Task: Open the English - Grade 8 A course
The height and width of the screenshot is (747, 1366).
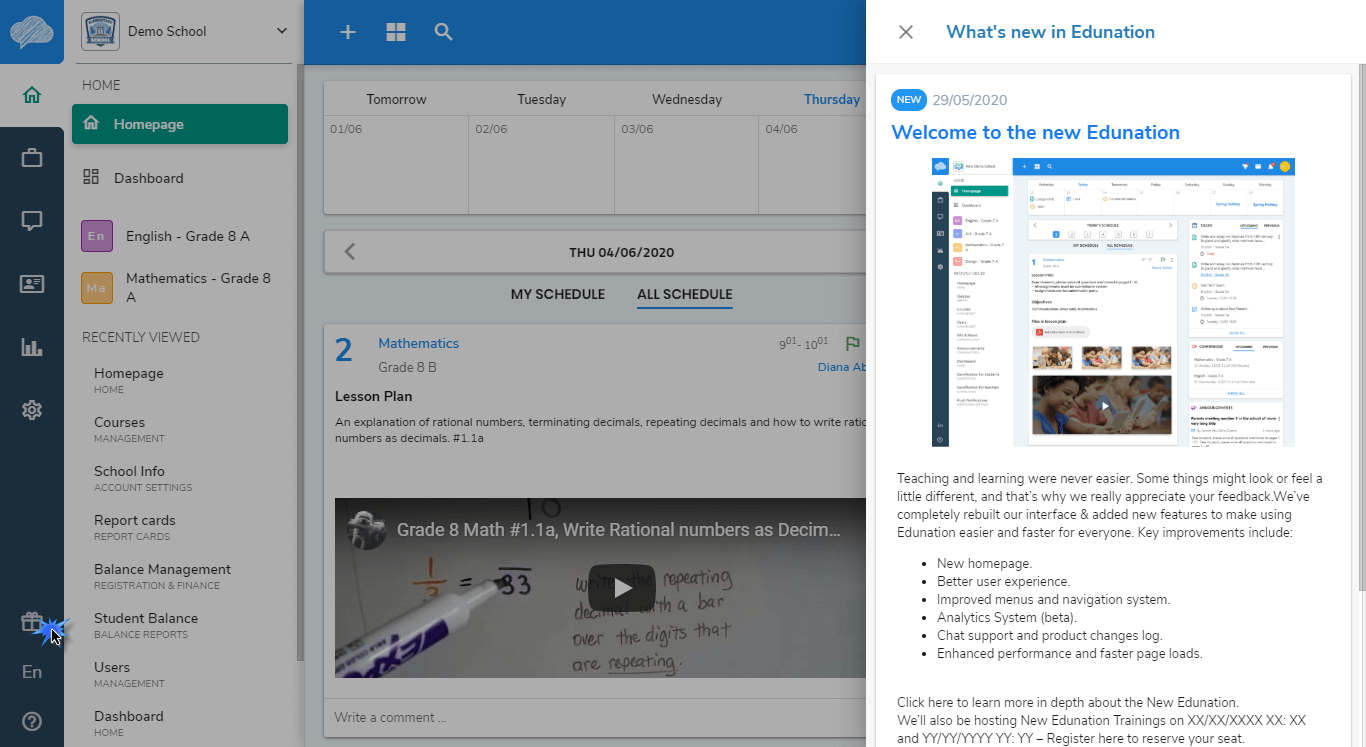Action: click(x=188, y=236)
